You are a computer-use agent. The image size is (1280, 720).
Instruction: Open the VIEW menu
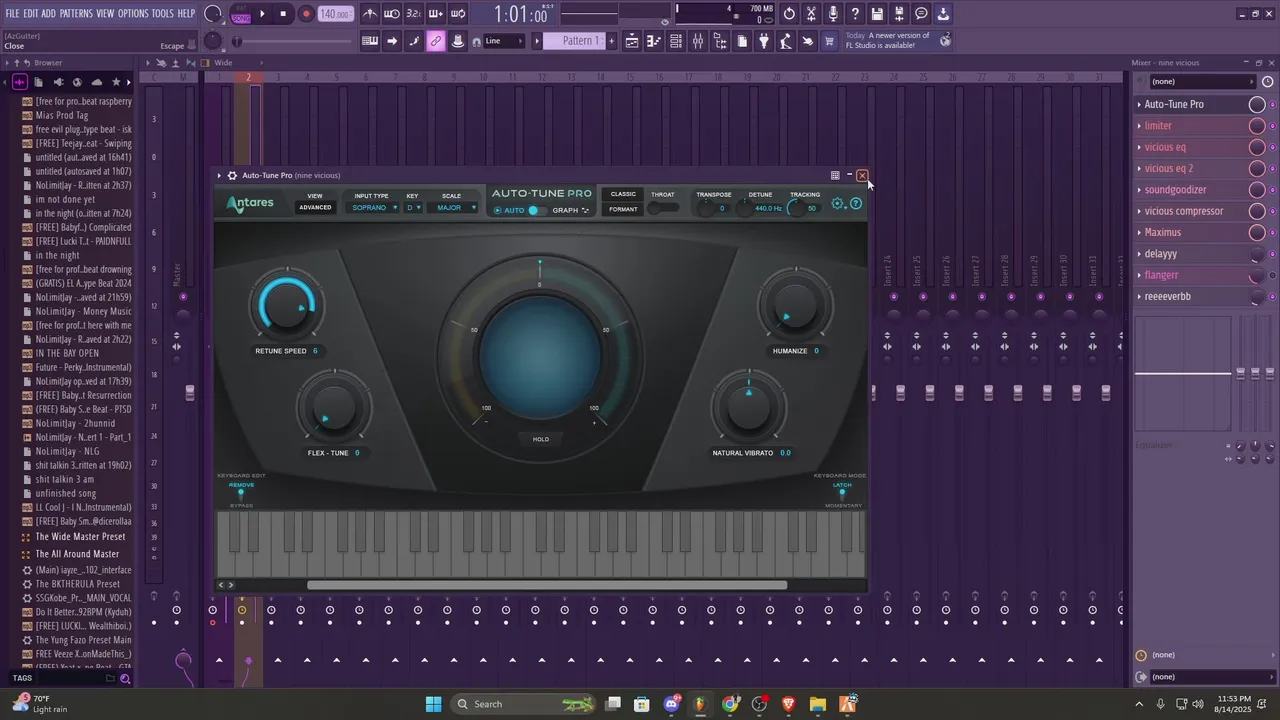pyautogui.click(x=105, y=14)
